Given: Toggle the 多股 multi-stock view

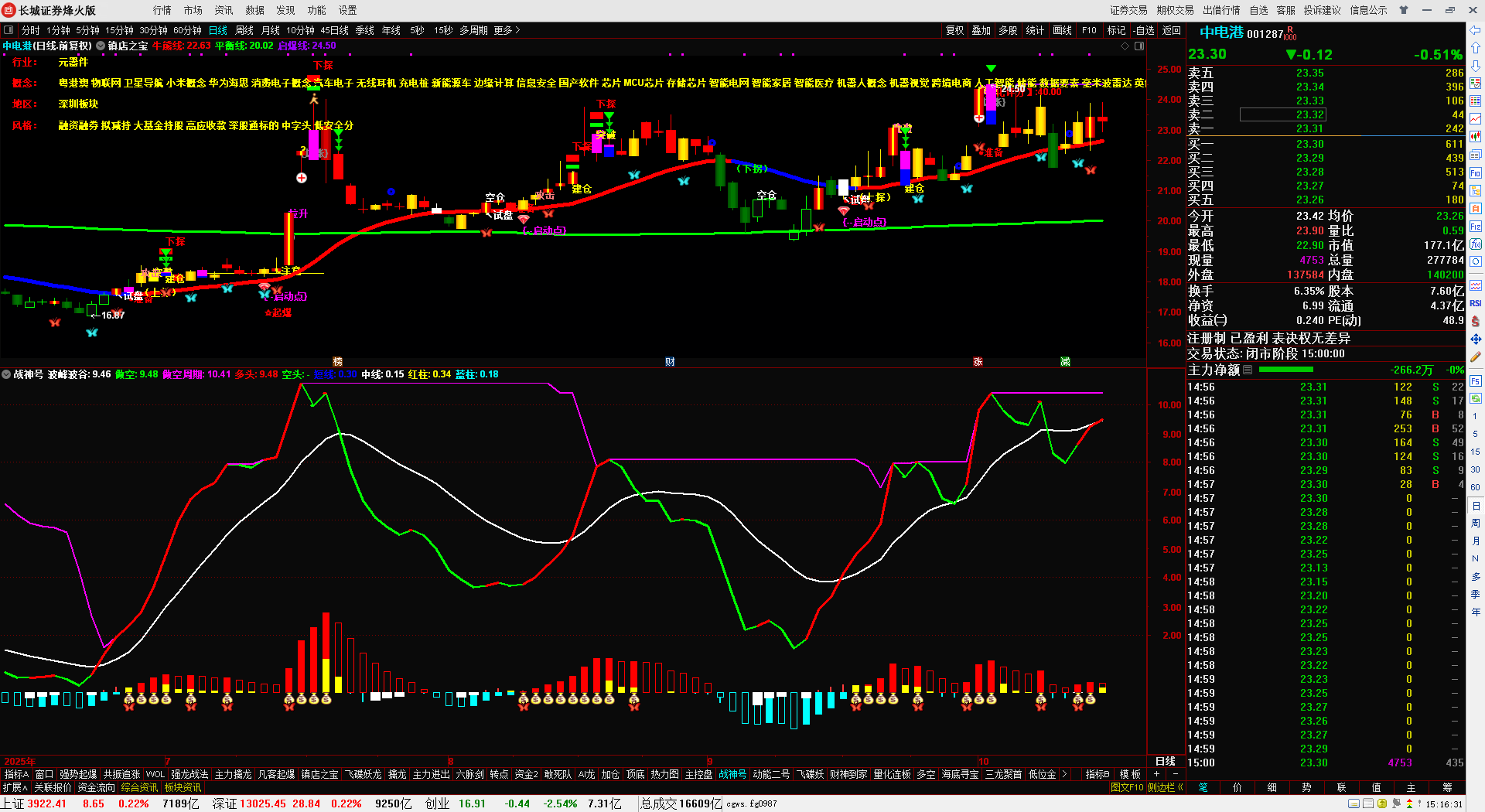Looking at the screenshot, I should pos(1008,30).
